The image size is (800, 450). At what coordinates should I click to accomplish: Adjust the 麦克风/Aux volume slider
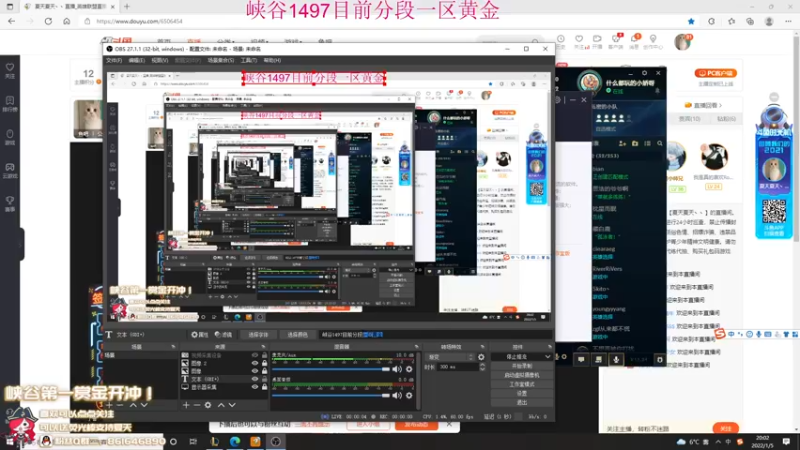[331, 369]
